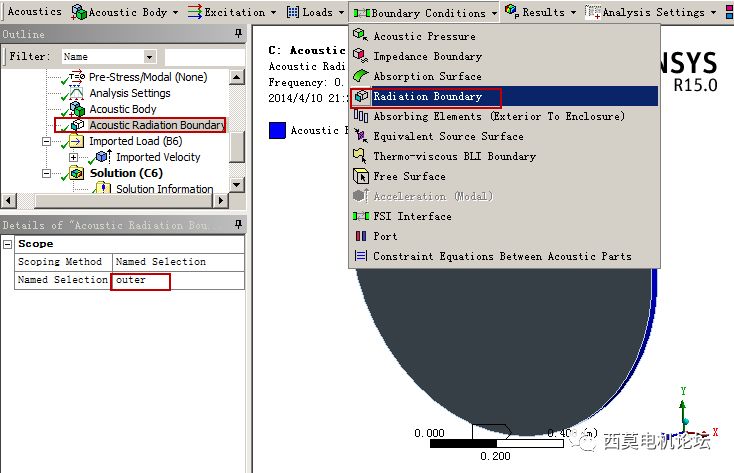Click the Scoping Method value Named Selection
The image size is (734, 473).
coord(178,262)
